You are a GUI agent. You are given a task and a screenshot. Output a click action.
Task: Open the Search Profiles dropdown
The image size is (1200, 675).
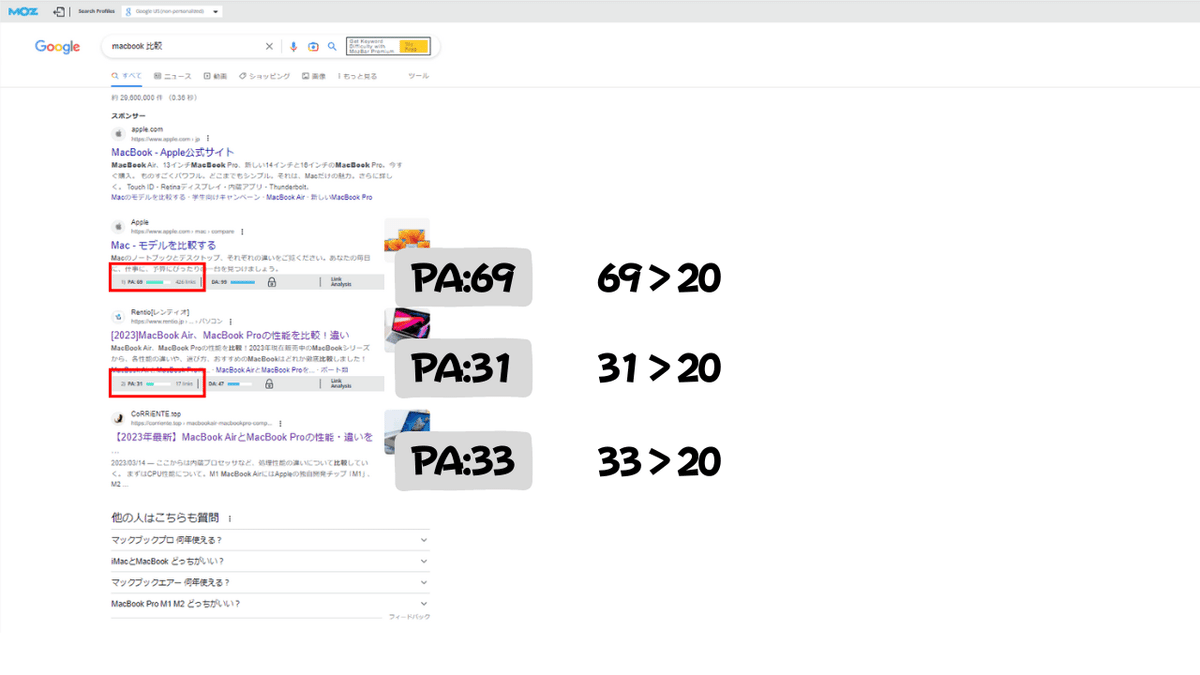[x=172, y=12]
